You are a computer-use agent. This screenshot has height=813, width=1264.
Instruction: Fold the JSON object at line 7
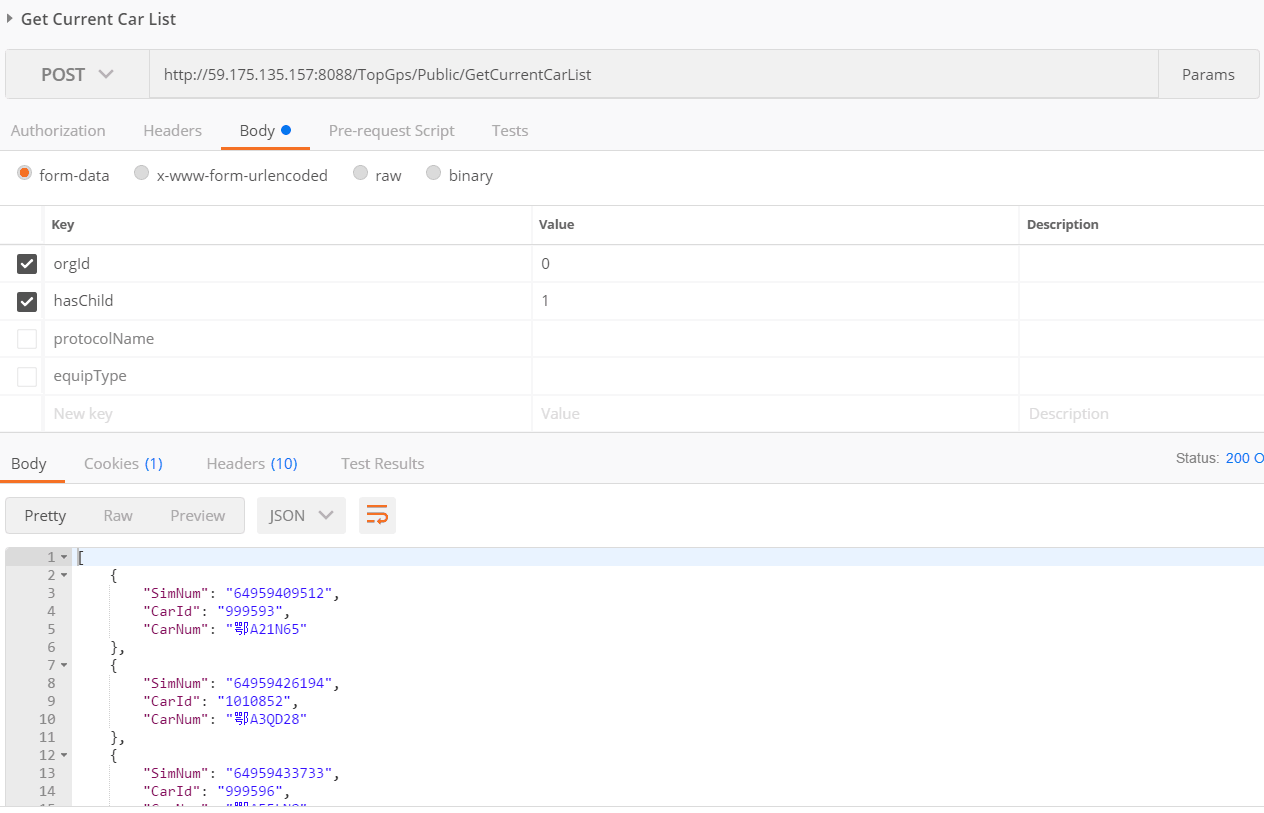point(65,665)
